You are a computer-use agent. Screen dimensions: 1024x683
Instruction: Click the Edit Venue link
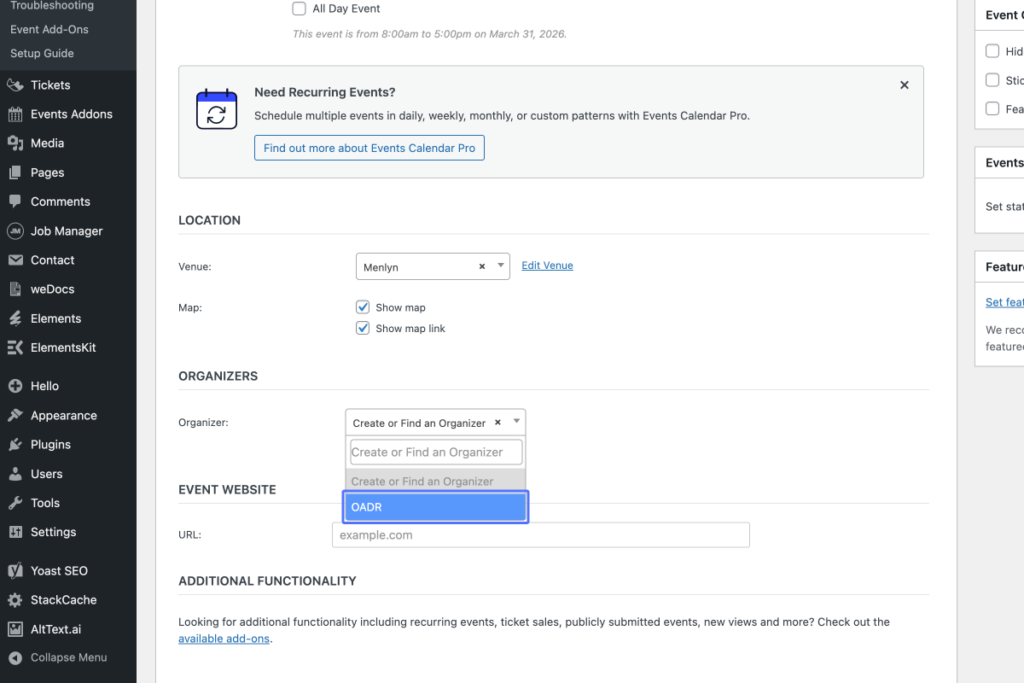pos(547,266)
